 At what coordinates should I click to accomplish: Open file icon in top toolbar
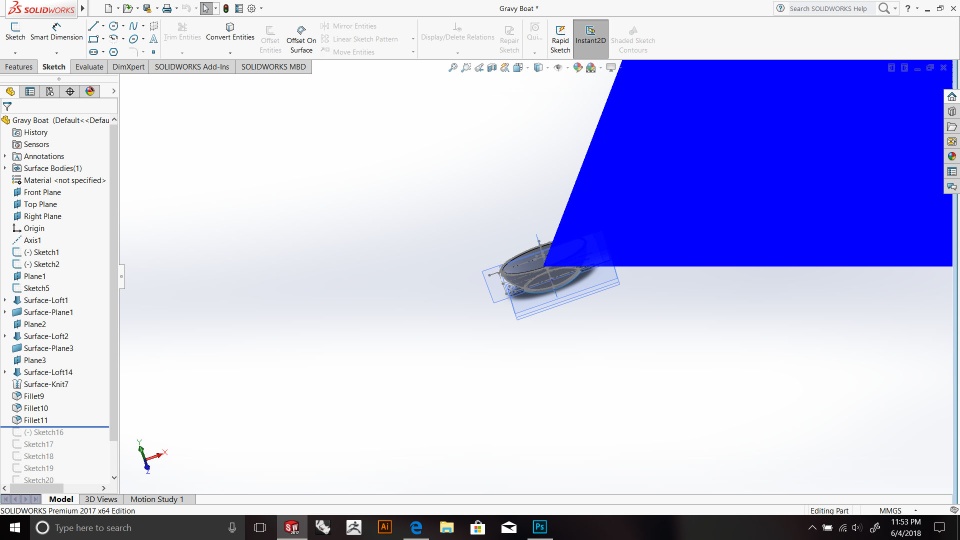(x=127, y=9)
